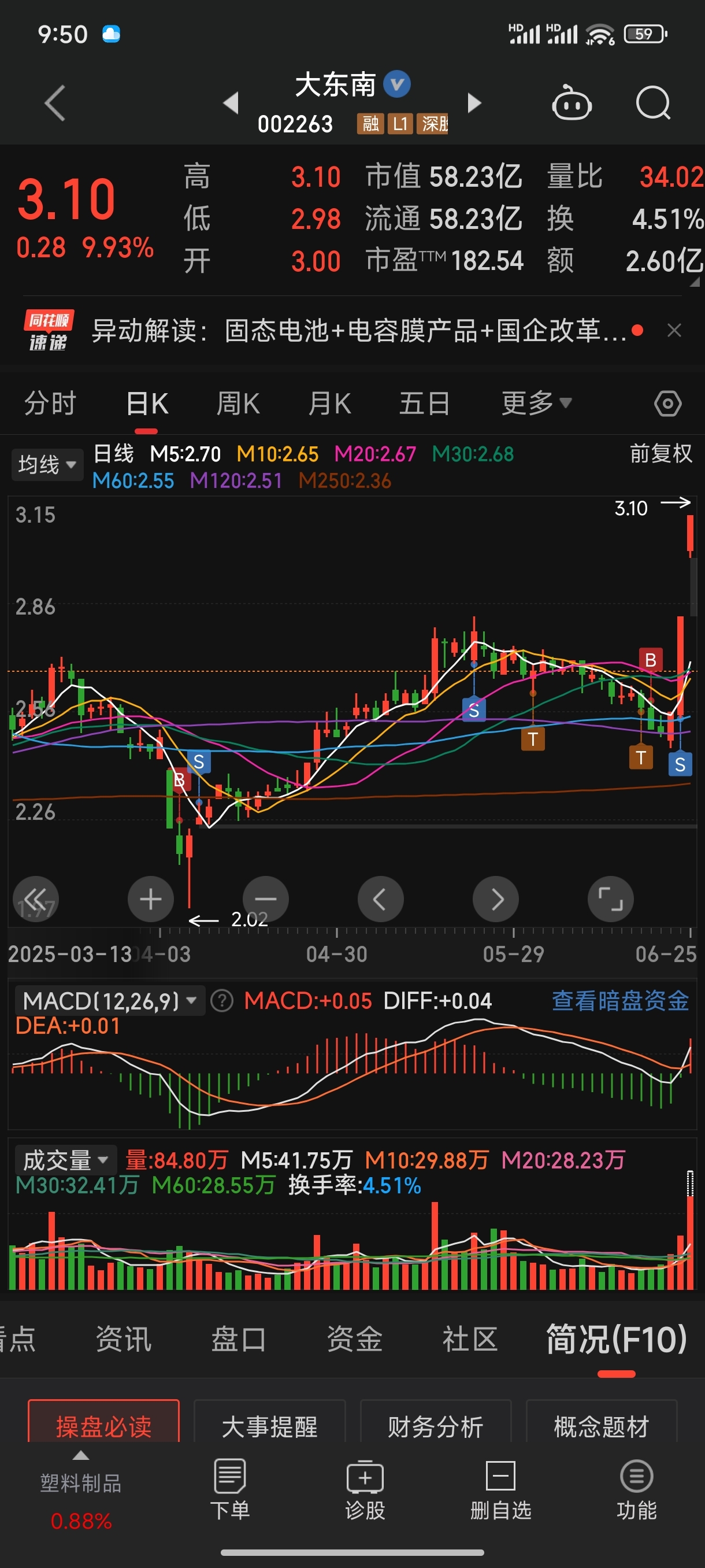Screen dimensions: 705x1568
Task: Open the 资金 tab
Action: 355,1339
